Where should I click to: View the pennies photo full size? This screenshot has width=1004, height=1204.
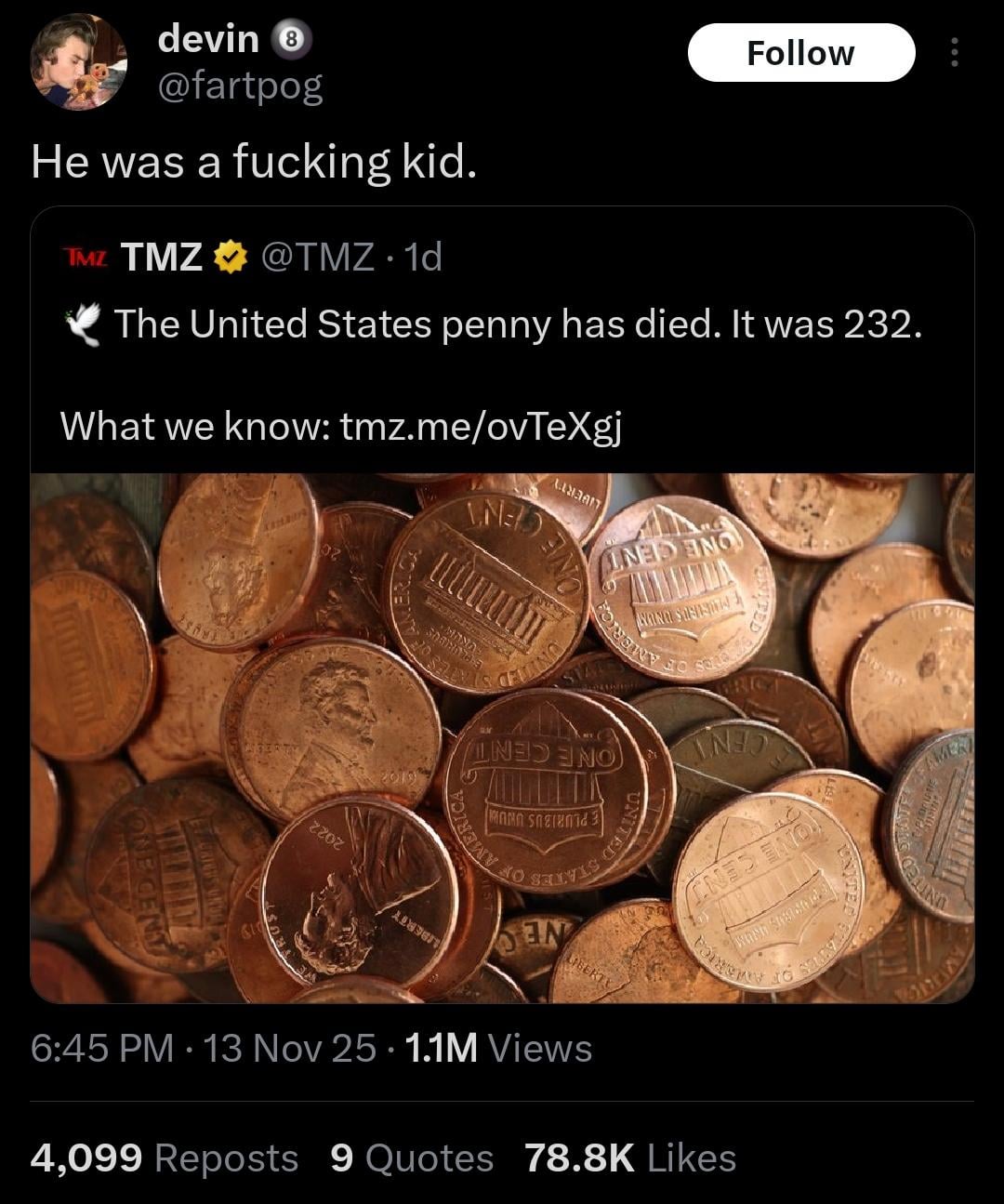pyautogui.click(x=502, y=737)
